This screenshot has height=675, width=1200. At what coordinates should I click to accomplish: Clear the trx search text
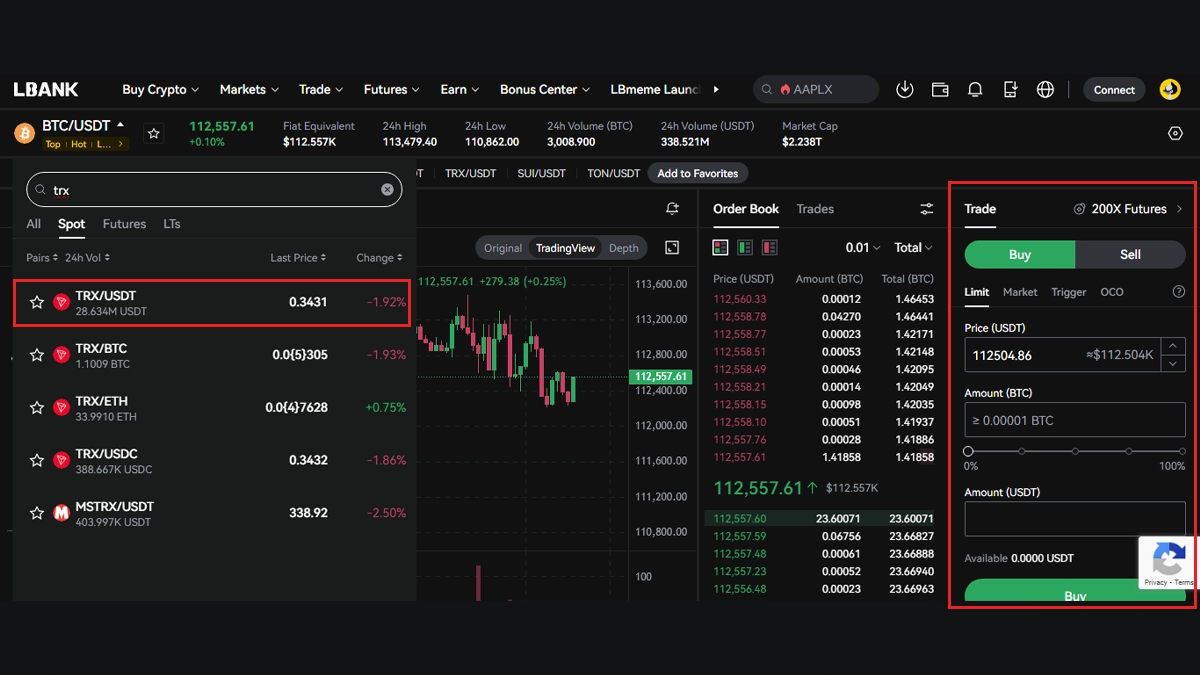(x=387, y=190)
